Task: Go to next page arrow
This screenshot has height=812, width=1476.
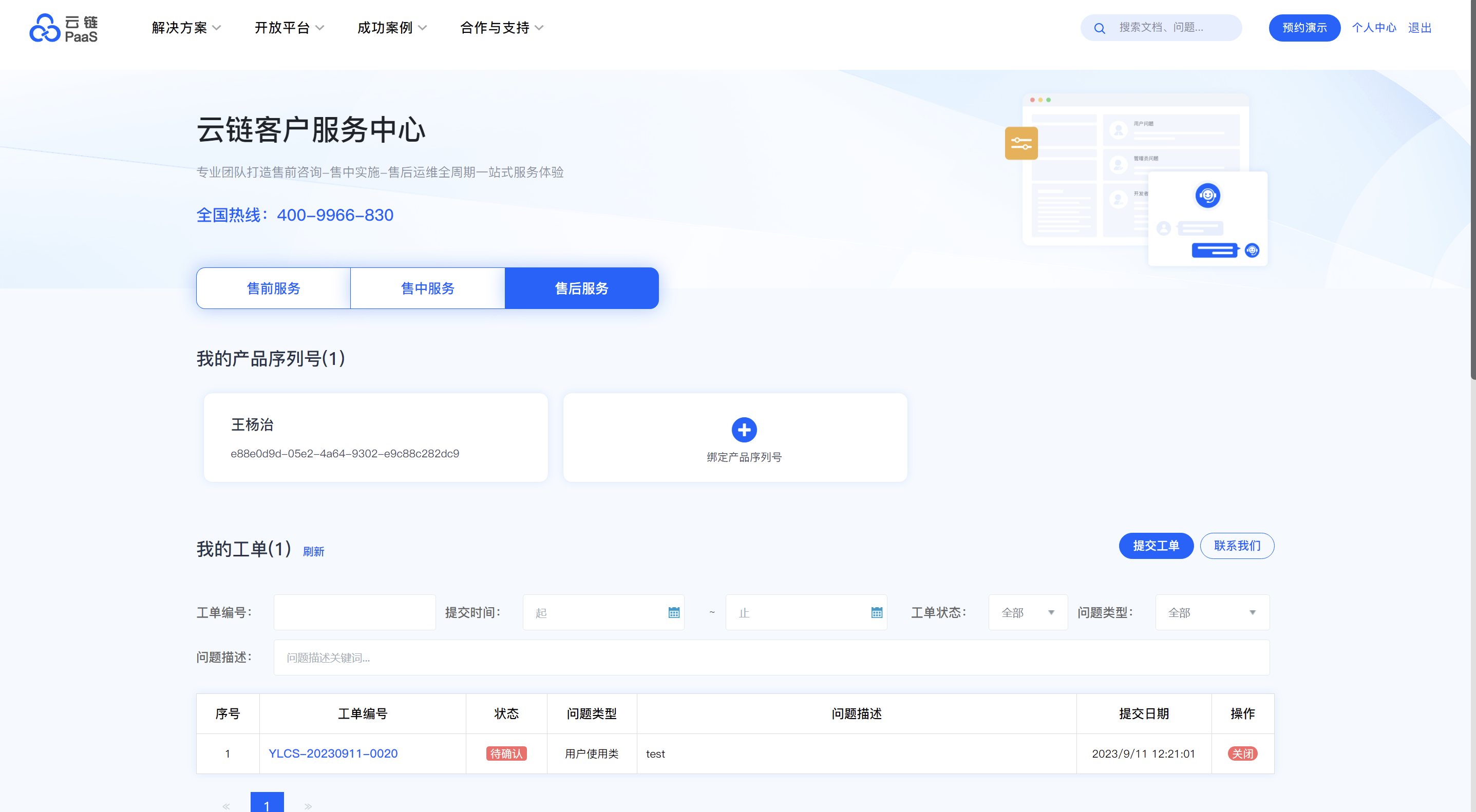Action: click(308, 806)
